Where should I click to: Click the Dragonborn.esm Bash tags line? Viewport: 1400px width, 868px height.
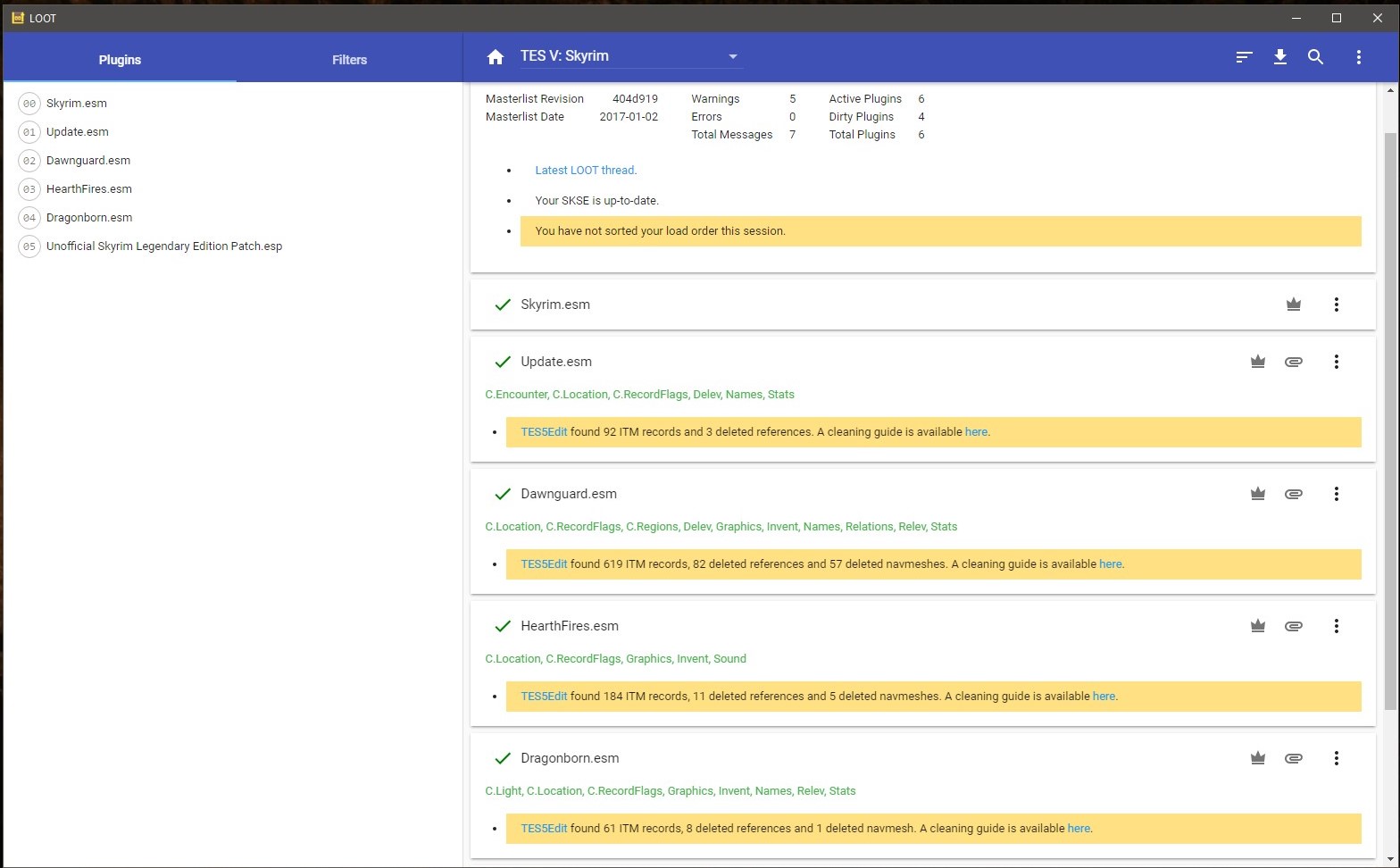pyautogui.click(x=671, y=791)
